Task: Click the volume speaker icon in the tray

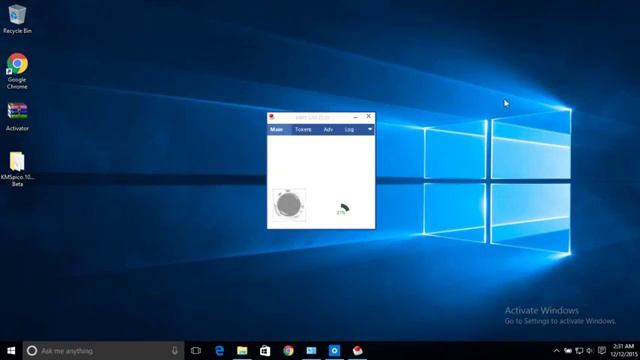Action: 590,351
